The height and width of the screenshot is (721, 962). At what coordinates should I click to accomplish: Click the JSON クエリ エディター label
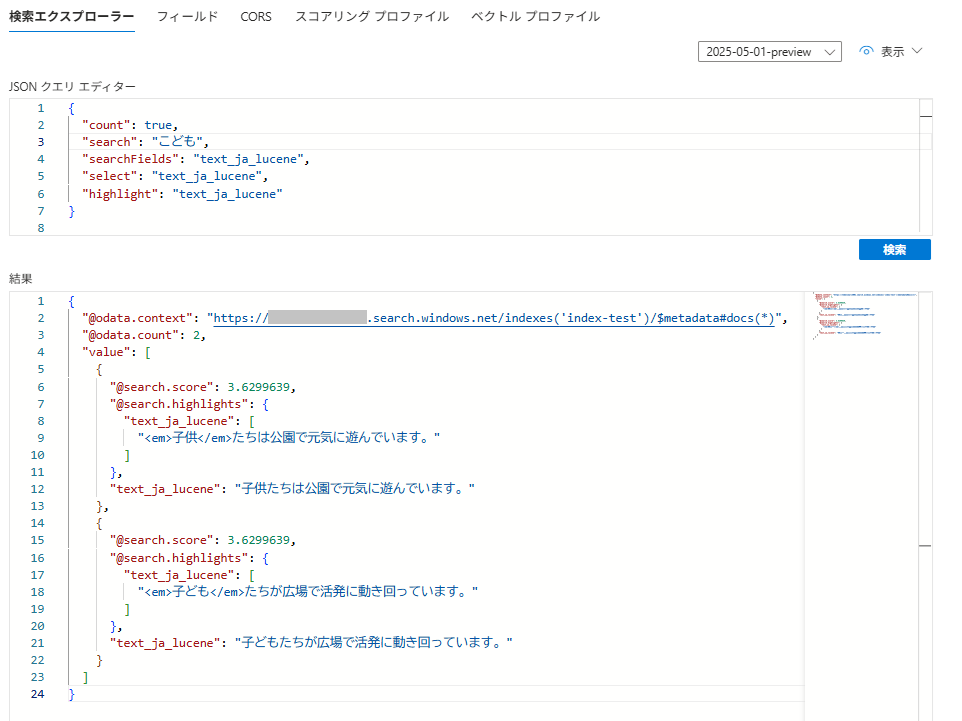pos(72,87)
